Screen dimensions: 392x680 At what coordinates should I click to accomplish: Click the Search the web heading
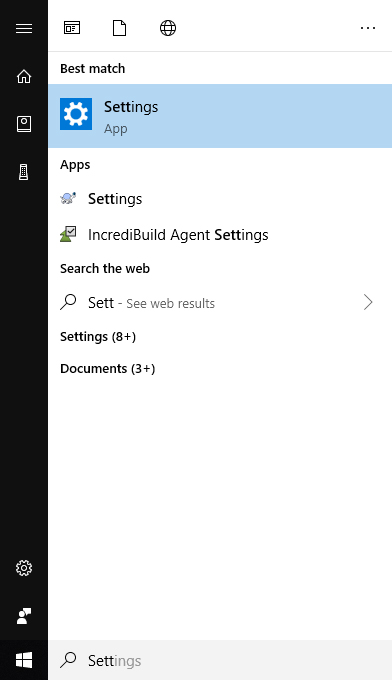(105, 268)
